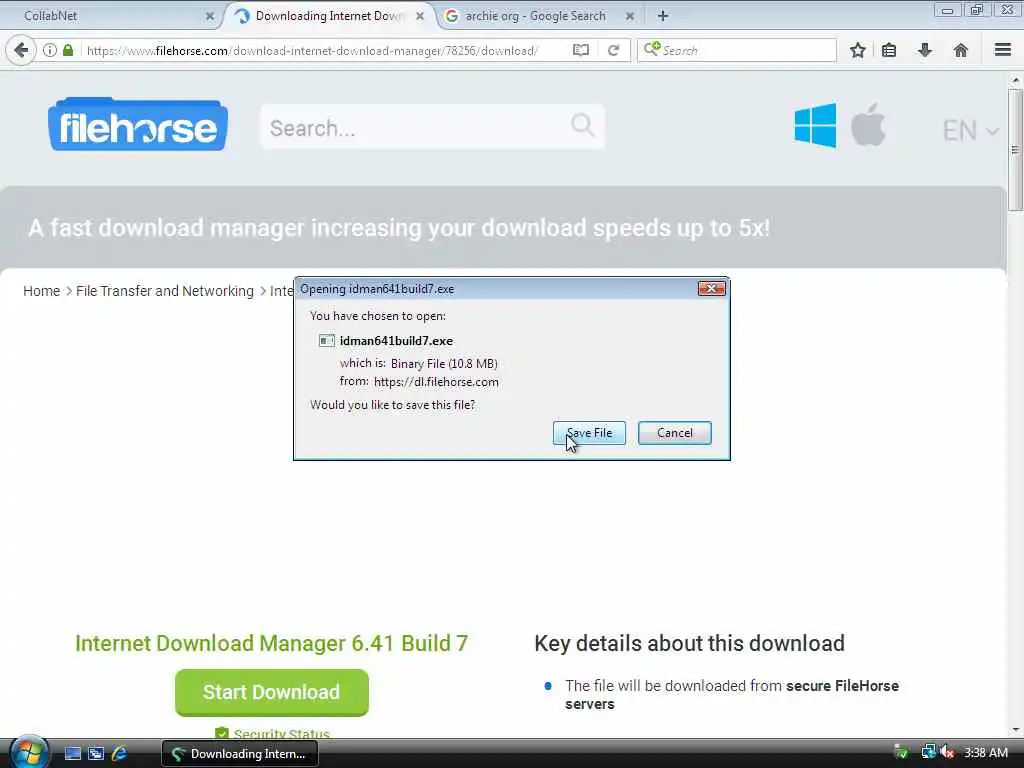Image resolution: width=1024 pixels, height=768 pixels.
Task: Click the page vertical scrollbar thumb
Action: tap(1015, 150)
